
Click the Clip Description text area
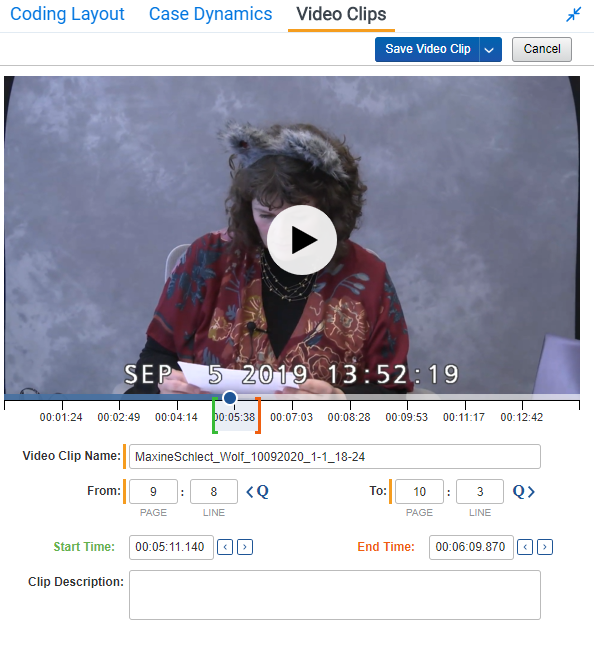pyautogui.click(x=335, y=595)
